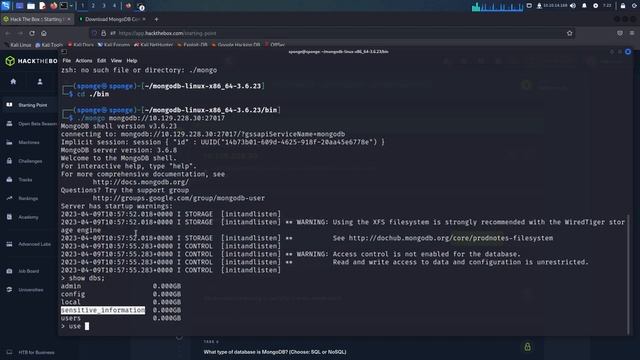Go to the browser home page

pyautogui.click(x=44, y=33)
